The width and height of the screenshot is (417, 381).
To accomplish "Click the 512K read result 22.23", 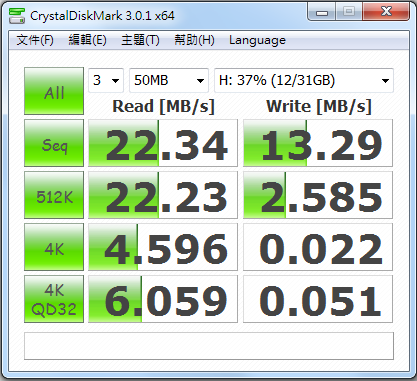I will click(163, 195).
